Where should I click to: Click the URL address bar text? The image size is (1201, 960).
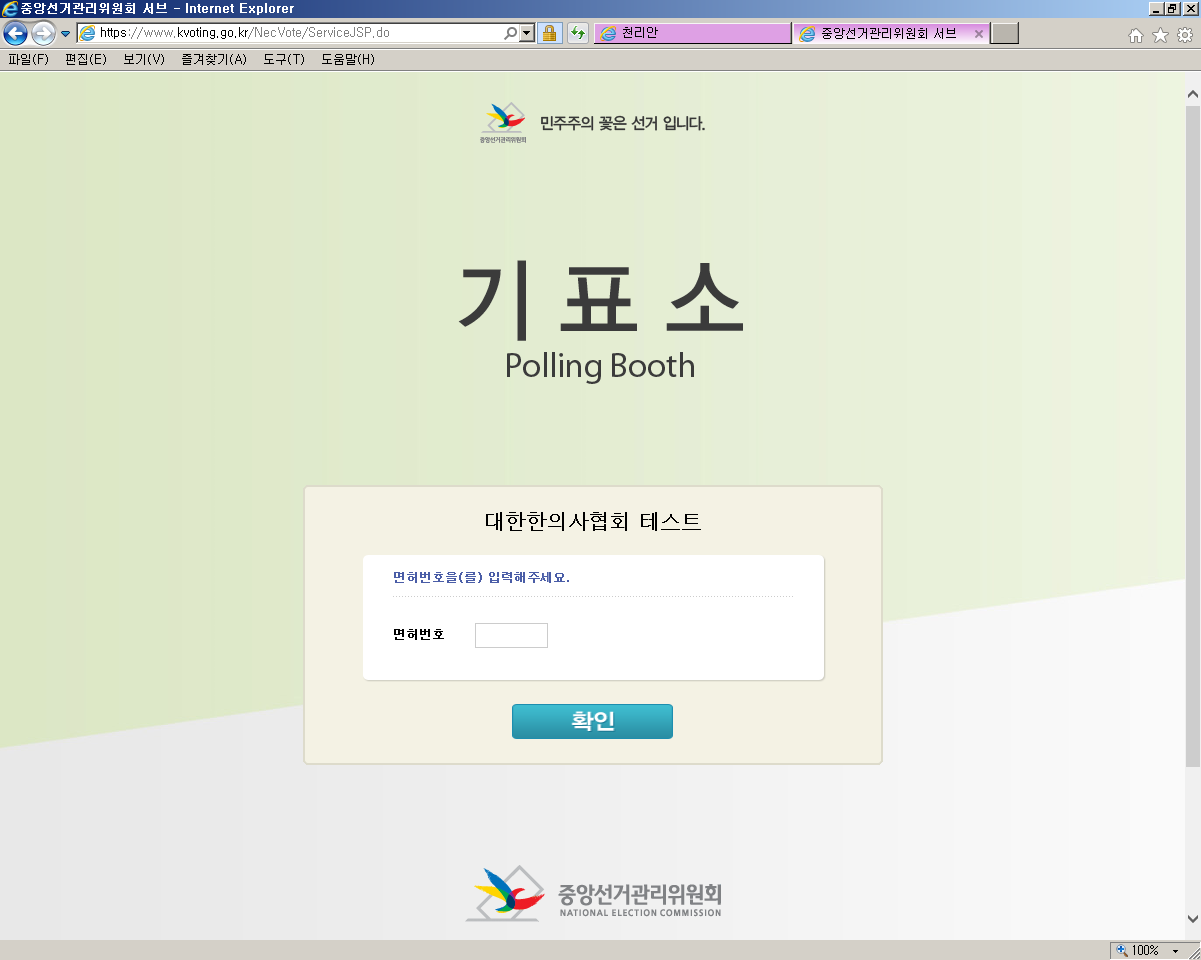[300, 33]
